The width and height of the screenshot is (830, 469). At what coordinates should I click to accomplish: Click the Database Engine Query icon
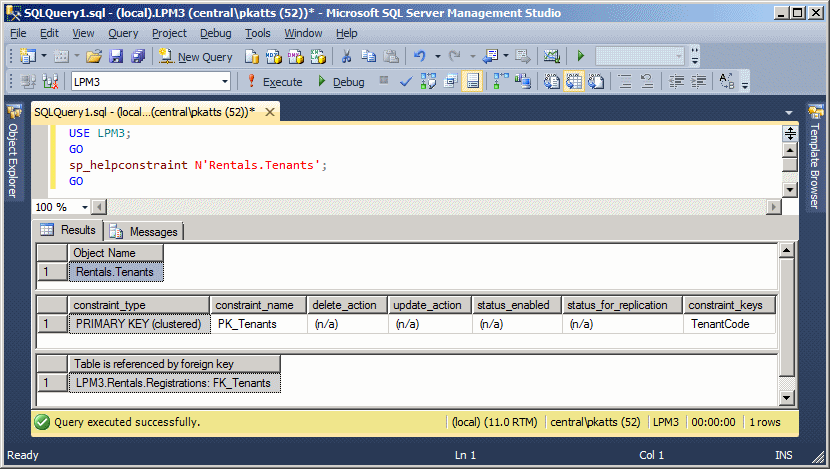(251, 56)
